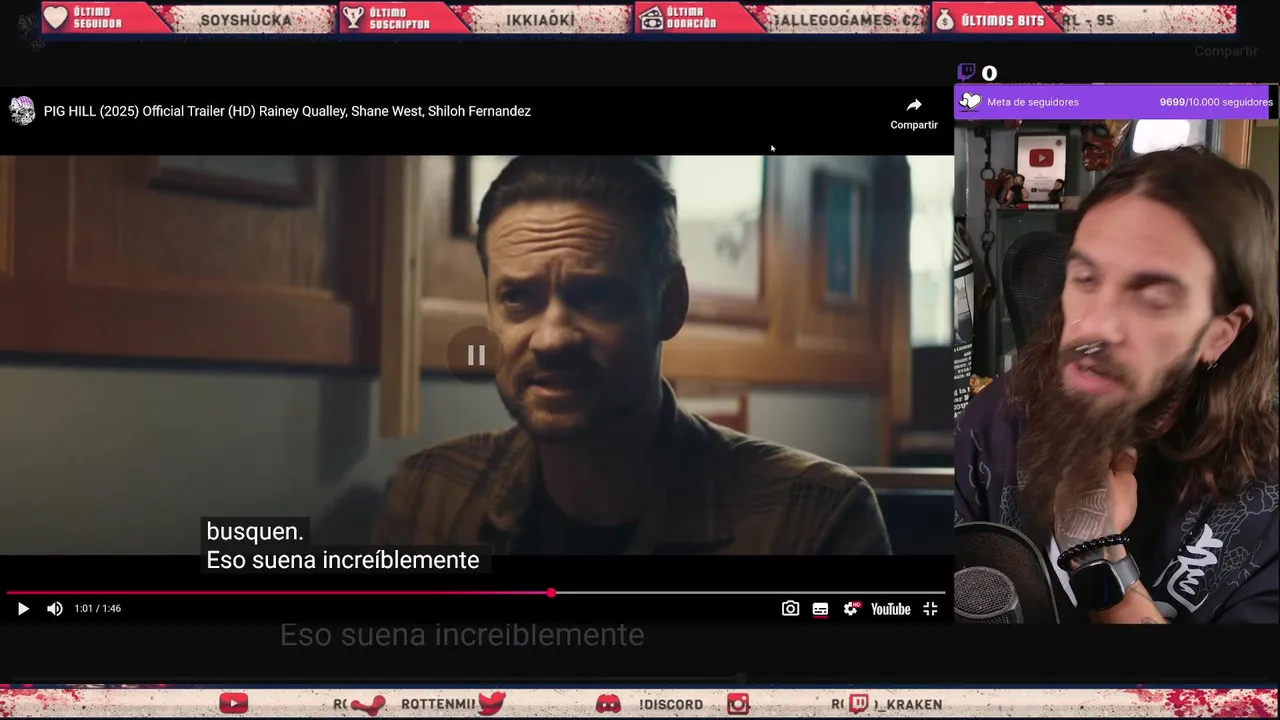Screen dimensions: 1280x720
Task: Click the subtitle line 'Eso suena increíblemente' in the video
Action: pyautogui.click(x=342, y=560)
